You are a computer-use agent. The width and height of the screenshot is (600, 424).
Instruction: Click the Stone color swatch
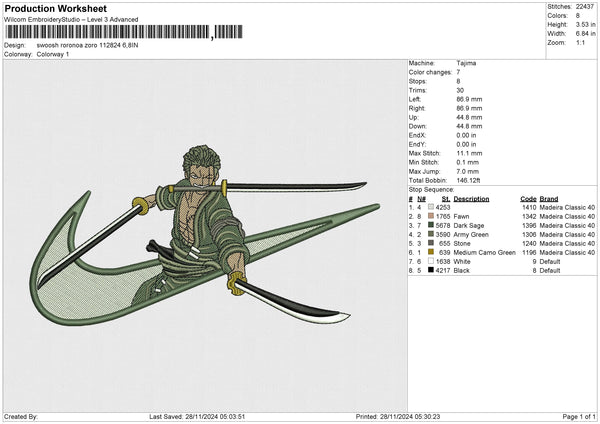(x=431, y=243)
